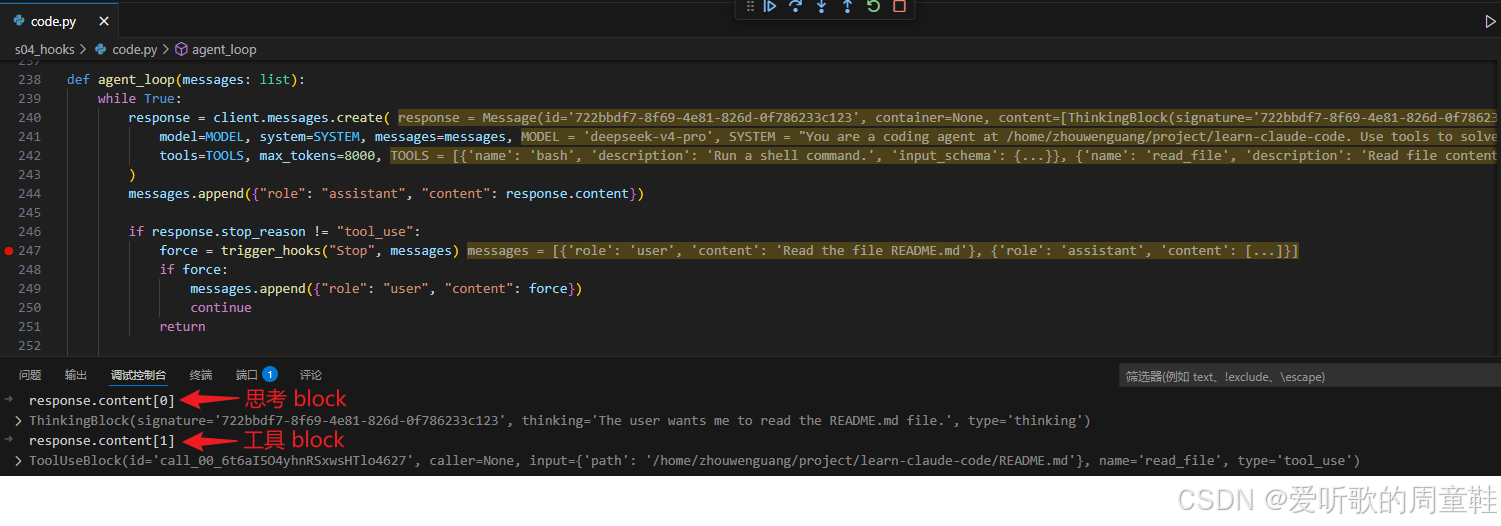Click the 'continue' keyword on line 250
1501x526 pixels.
click(x=221, y=308)
